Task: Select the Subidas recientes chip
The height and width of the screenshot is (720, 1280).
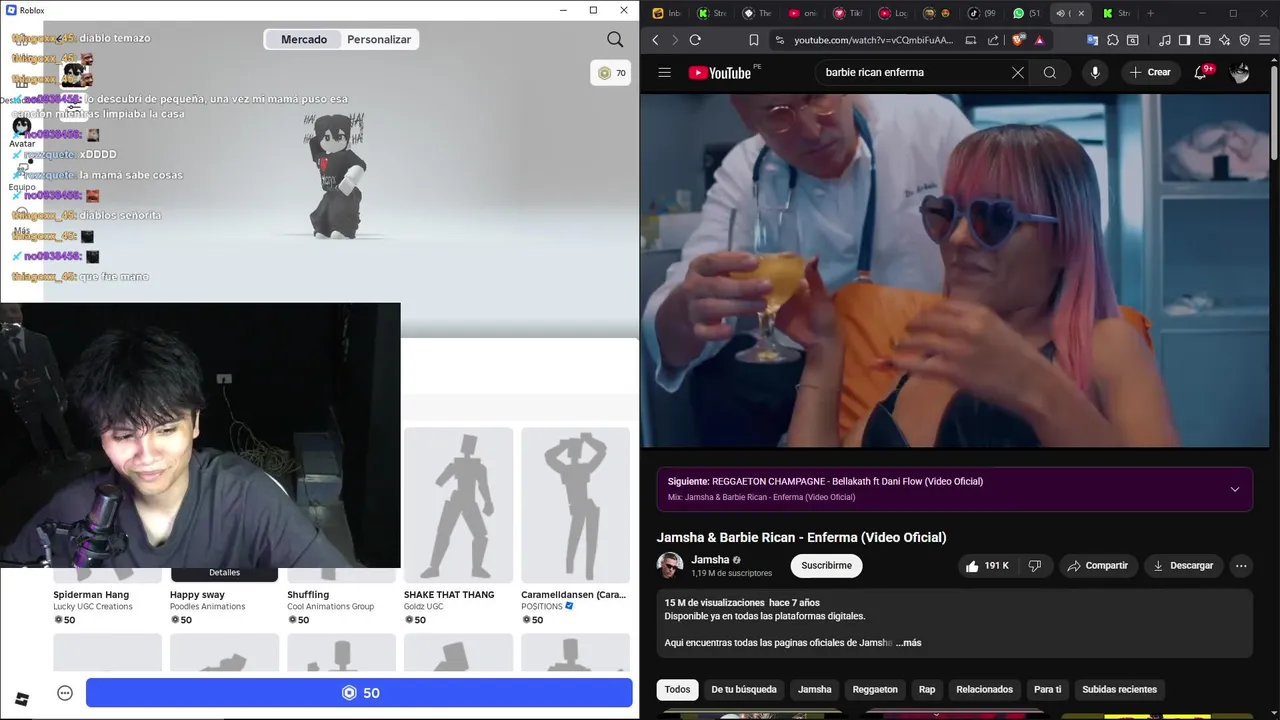Action: [1119, 689]
